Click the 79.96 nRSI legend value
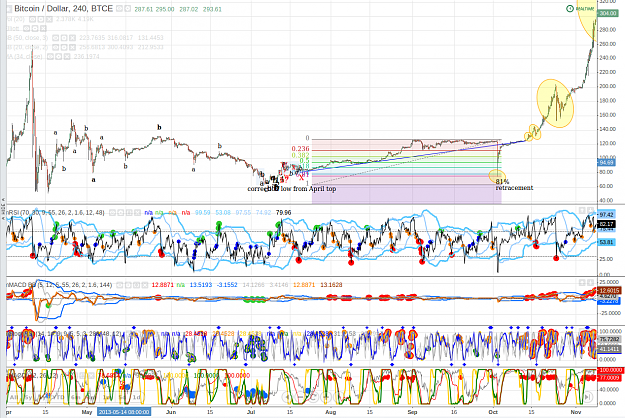 point(283,213)
